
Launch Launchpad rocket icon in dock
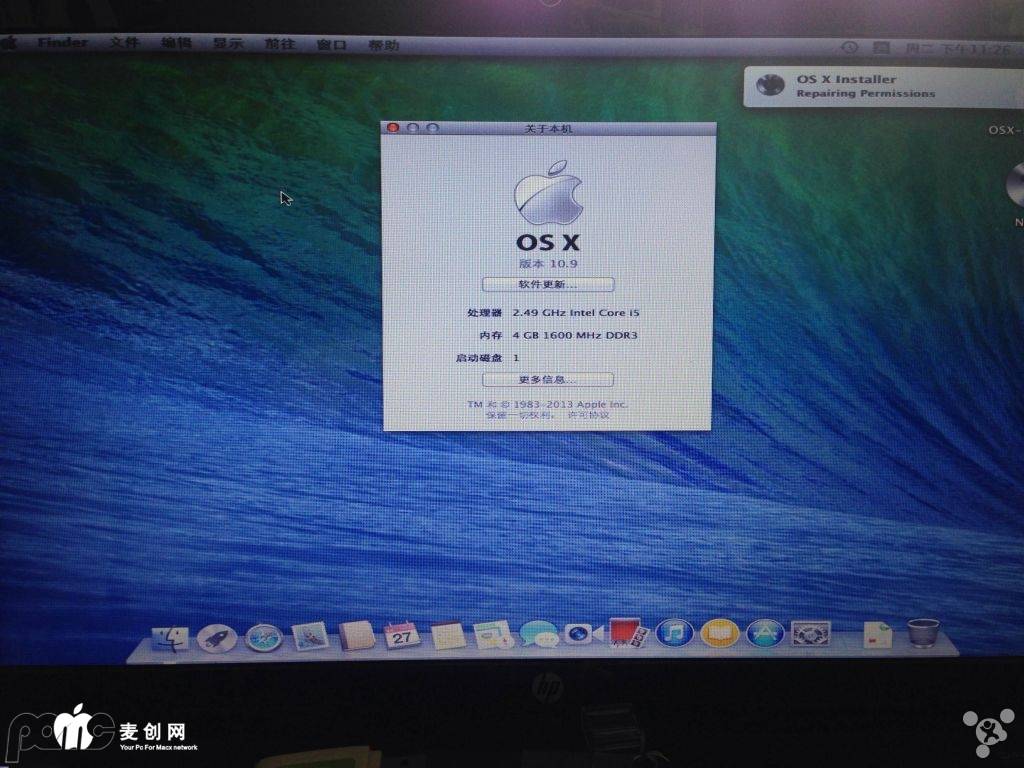(x=216, y=636)
